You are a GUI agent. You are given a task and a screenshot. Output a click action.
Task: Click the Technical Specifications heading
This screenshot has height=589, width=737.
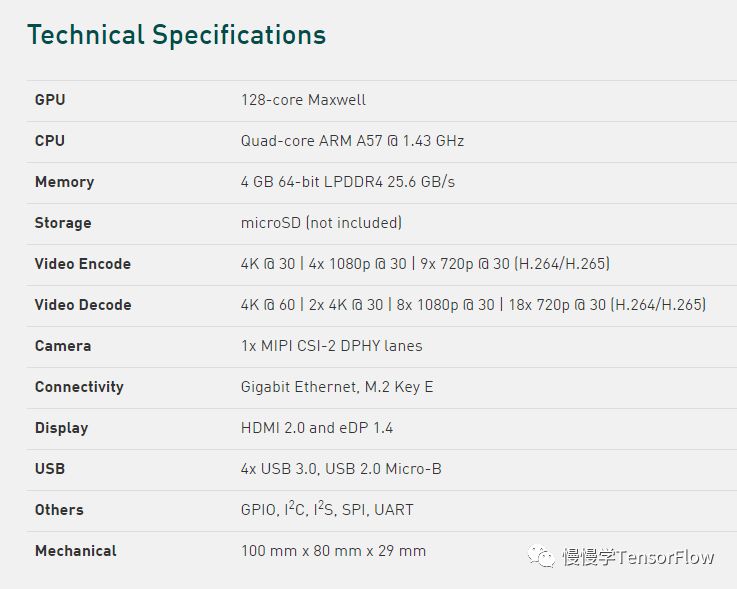coord(176,35)
